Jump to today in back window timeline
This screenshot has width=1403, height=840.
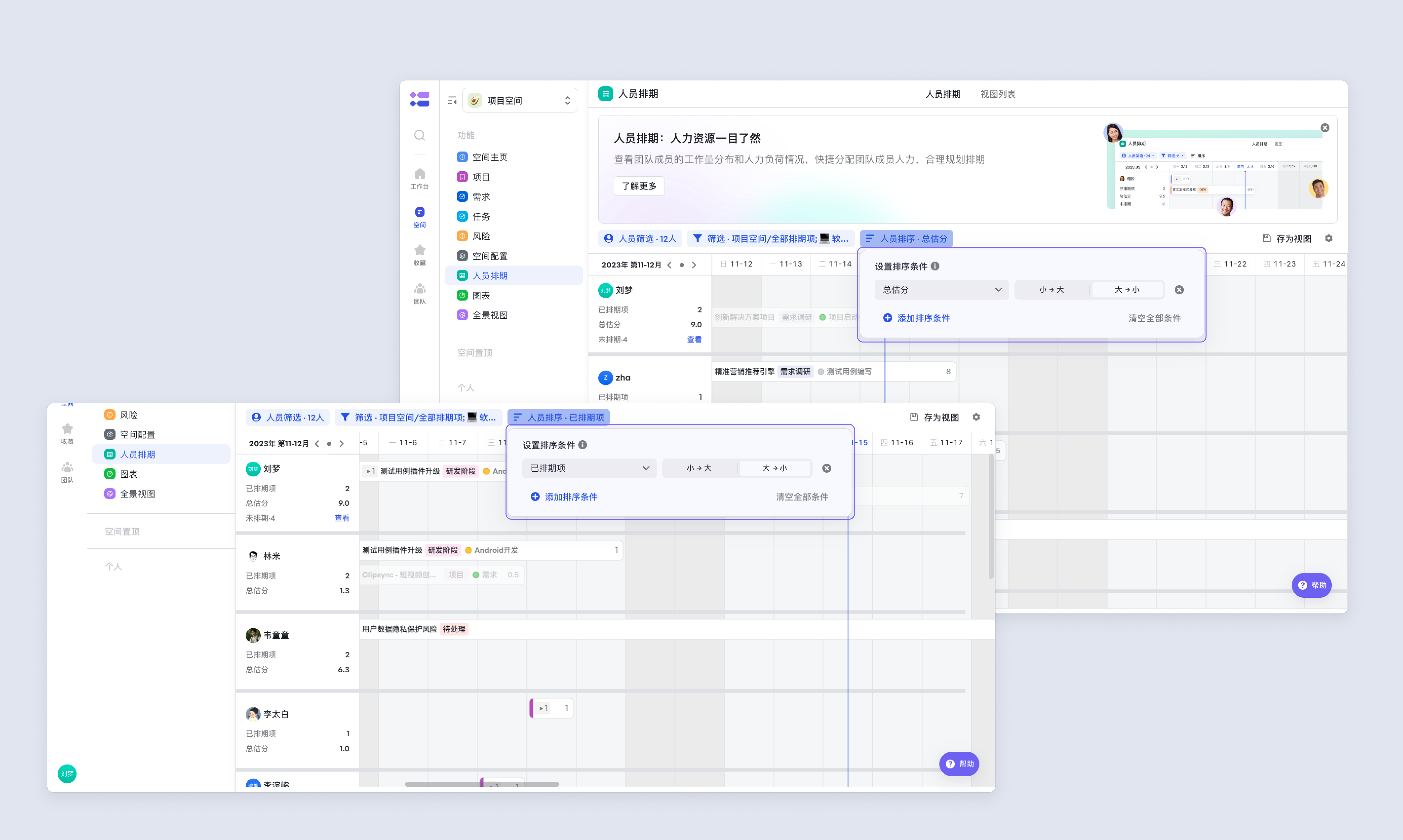point(682,265)
